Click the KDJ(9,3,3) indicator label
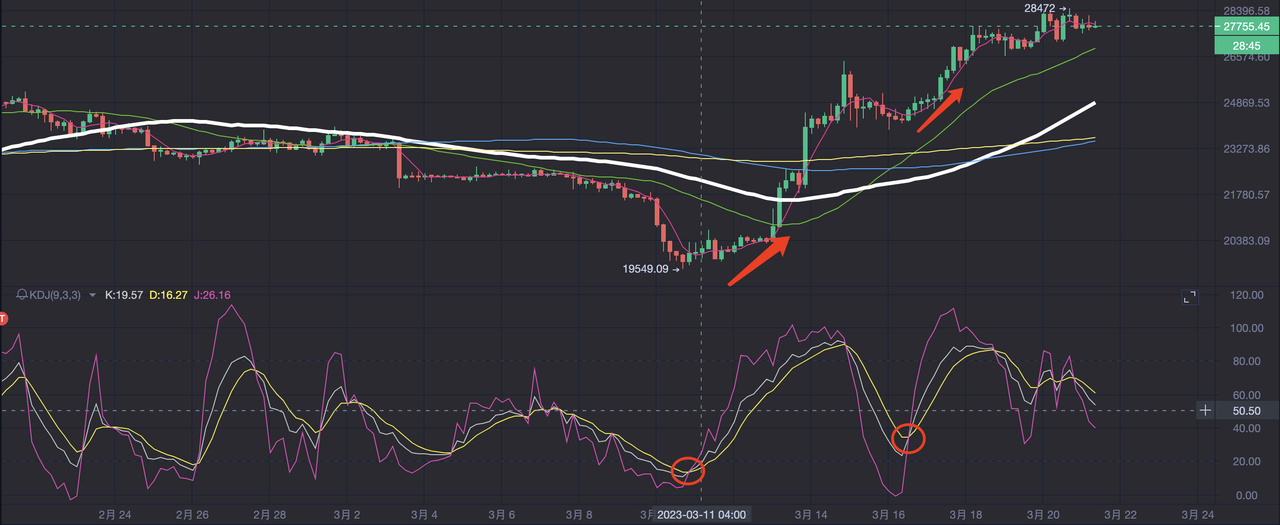 click(56, 295)
